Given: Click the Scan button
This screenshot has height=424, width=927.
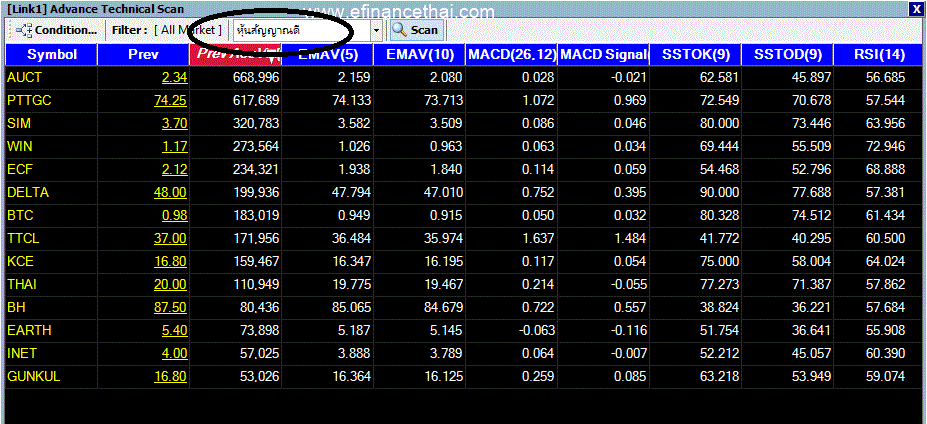Looking at the screenshot, I should [x=415, y=30].
